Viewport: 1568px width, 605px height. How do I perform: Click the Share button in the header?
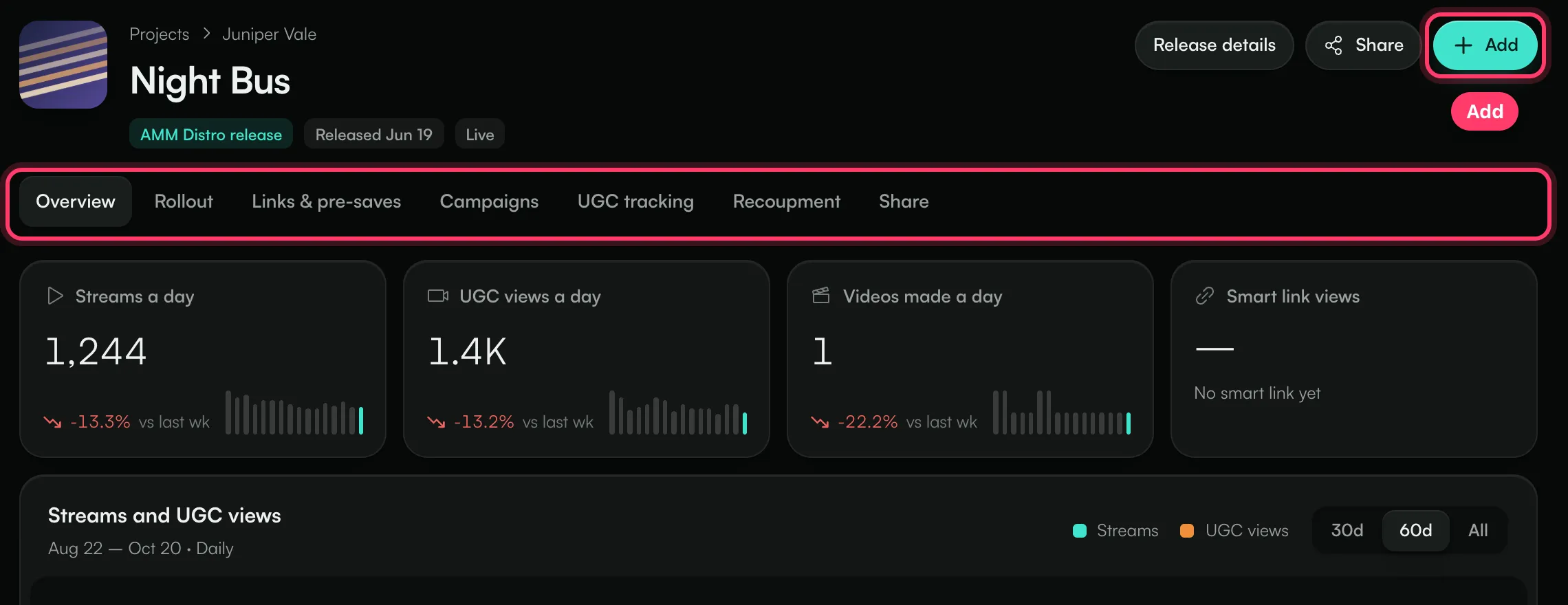coord(1363,45)
